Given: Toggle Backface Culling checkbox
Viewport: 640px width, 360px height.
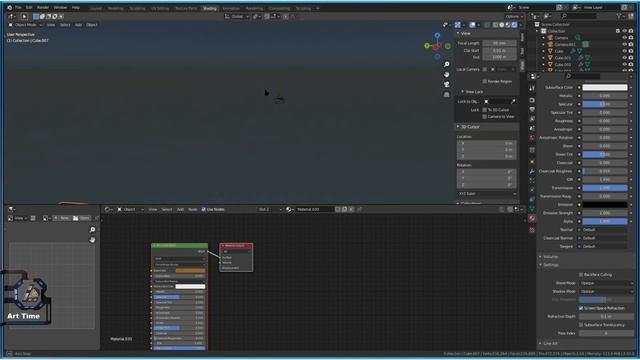Looking at the screenshot, I should (x=581, y=275).
